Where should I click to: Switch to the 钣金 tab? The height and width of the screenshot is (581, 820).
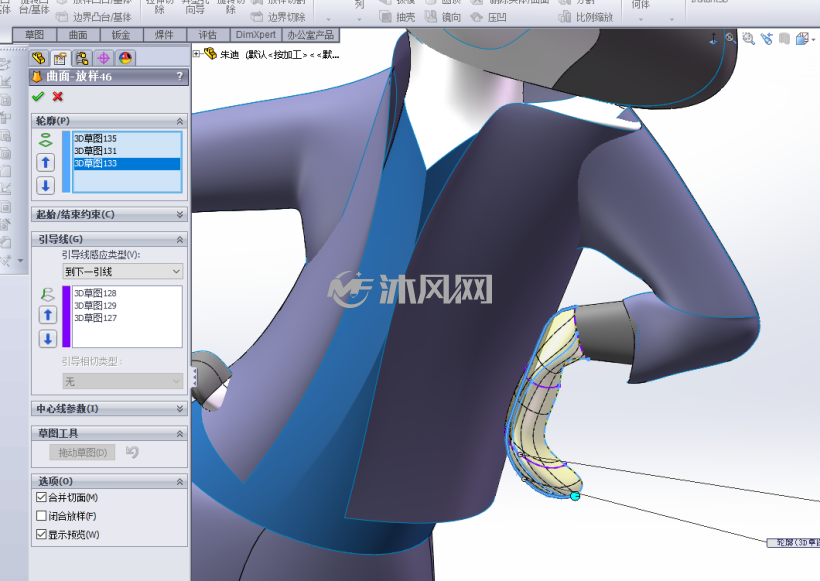coord(121,35)
